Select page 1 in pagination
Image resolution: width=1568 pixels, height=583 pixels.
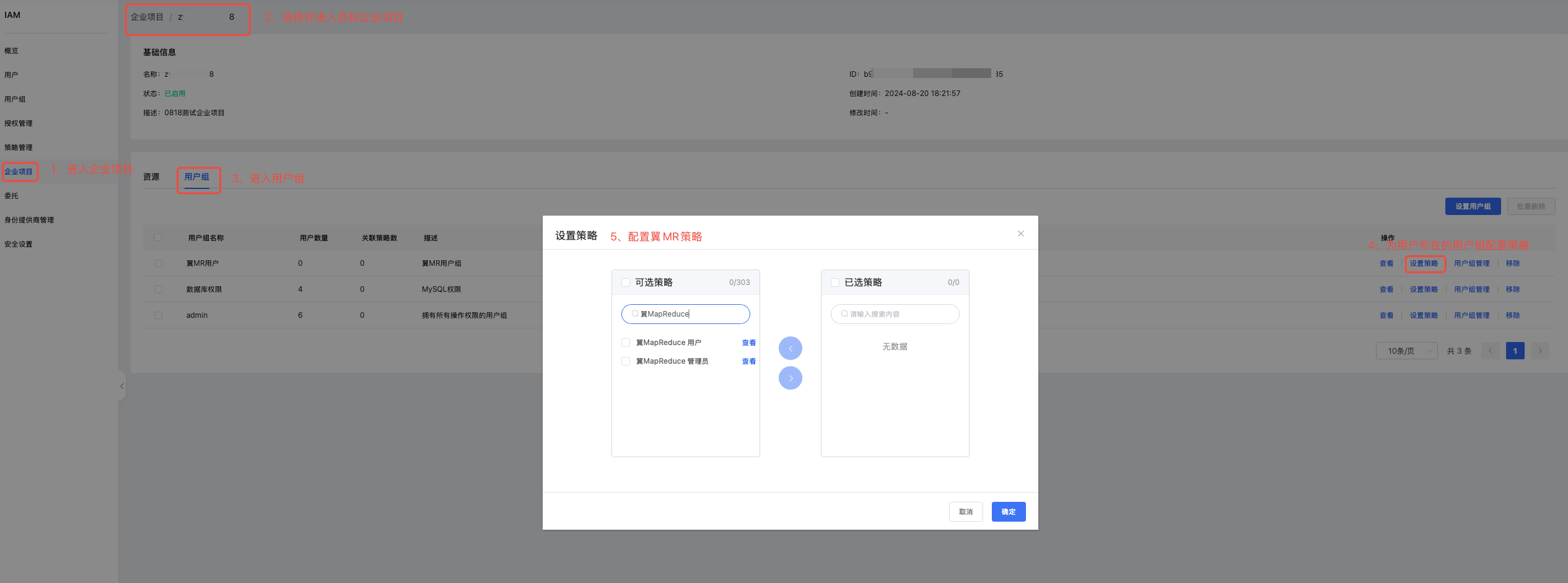(1515, 351)
